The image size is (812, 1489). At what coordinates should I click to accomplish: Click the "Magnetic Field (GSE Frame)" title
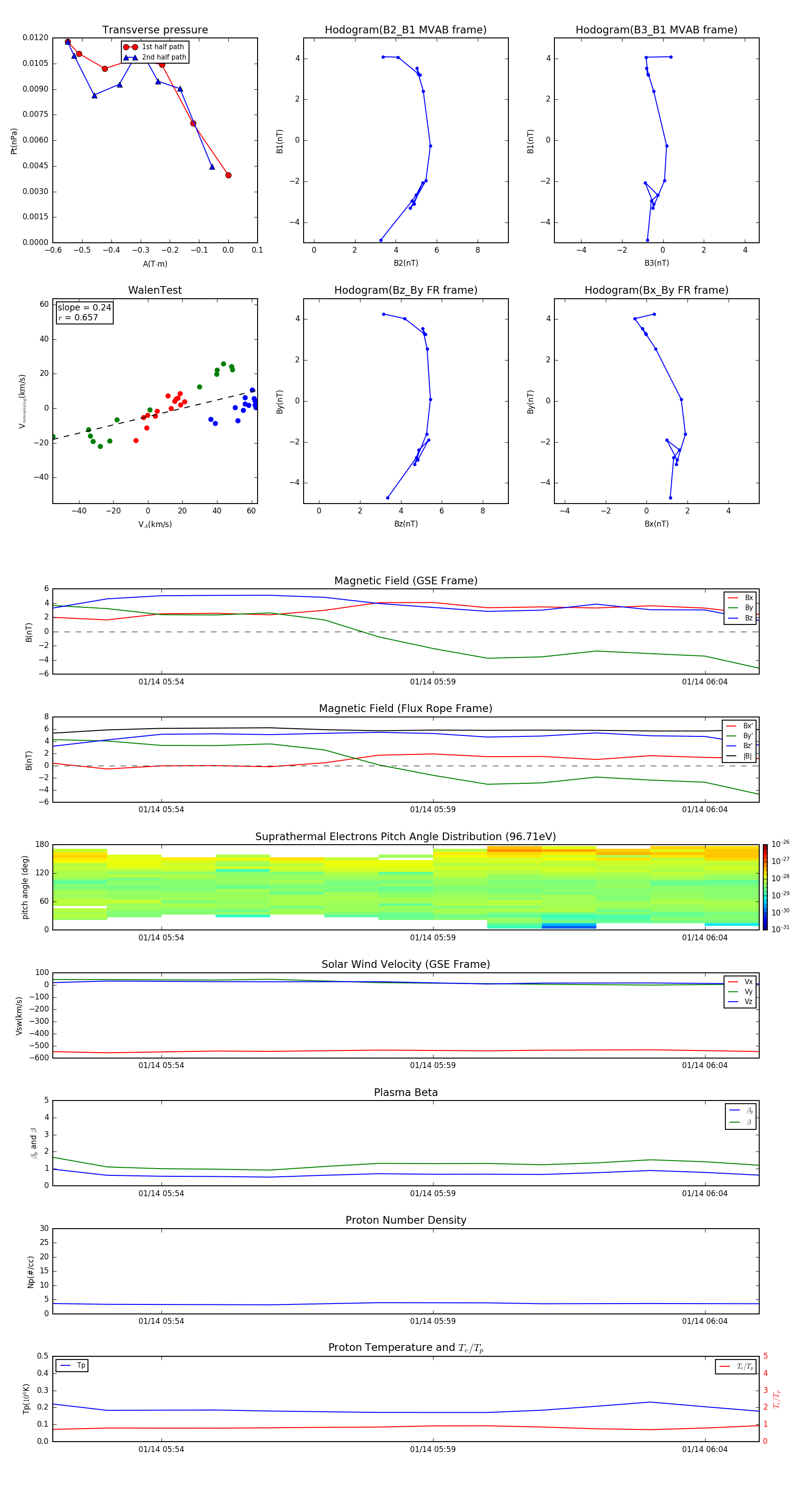pos(406,581)
